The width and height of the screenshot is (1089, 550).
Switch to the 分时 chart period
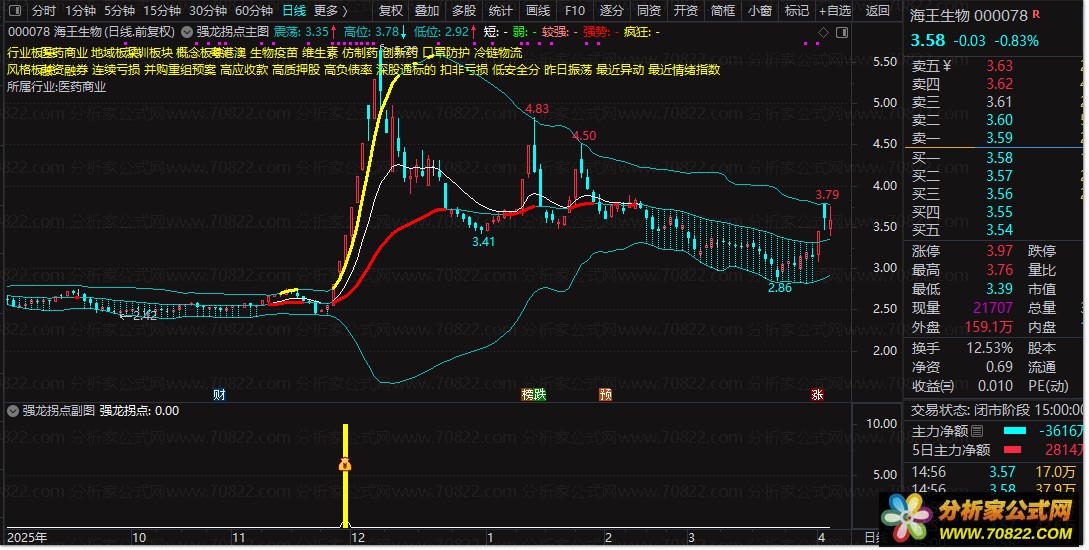tap(44, 10)
